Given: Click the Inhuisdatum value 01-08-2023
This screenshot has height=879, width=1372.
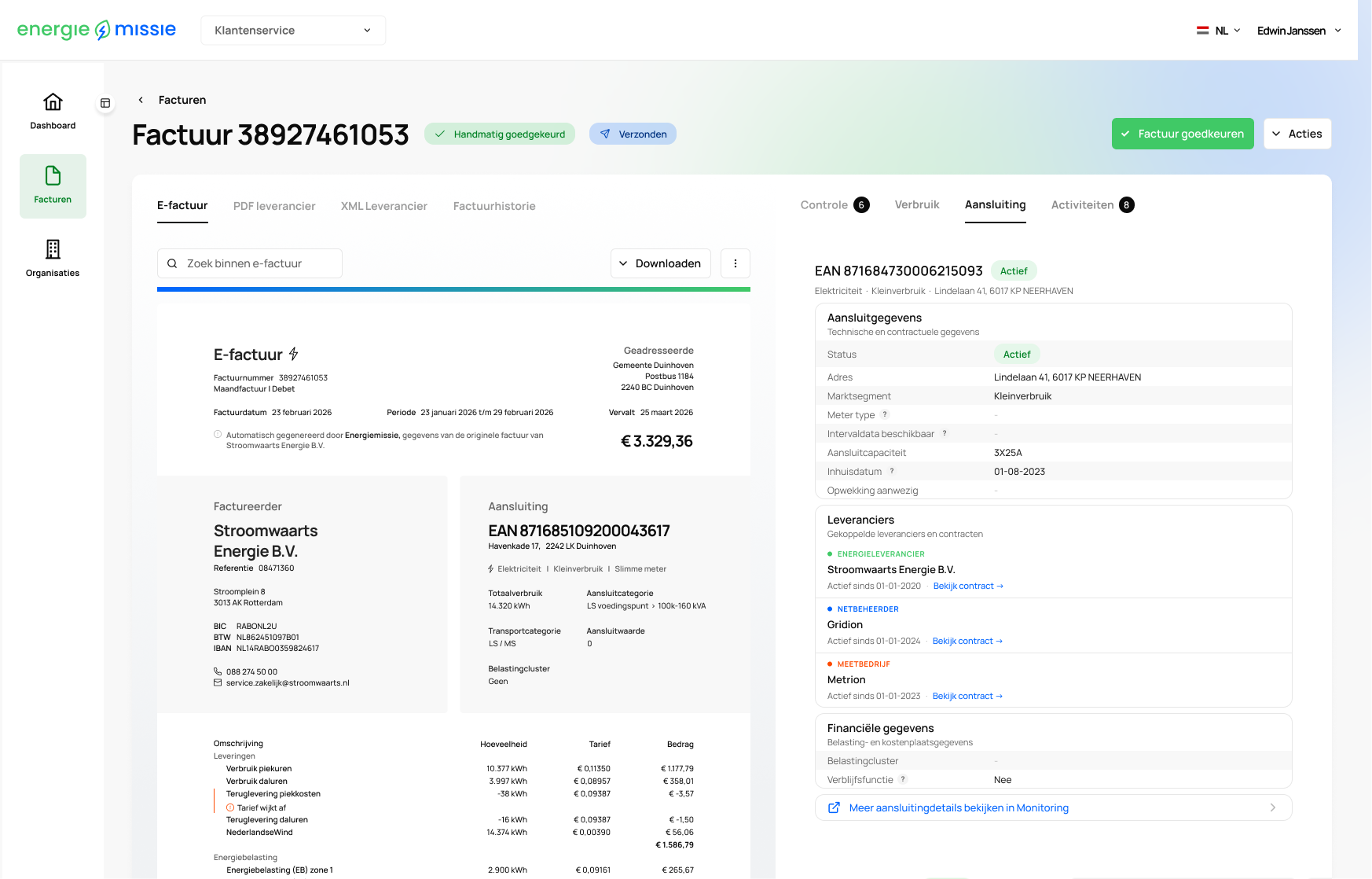Looking at the screenshot, I should [x=1019, y=471].
